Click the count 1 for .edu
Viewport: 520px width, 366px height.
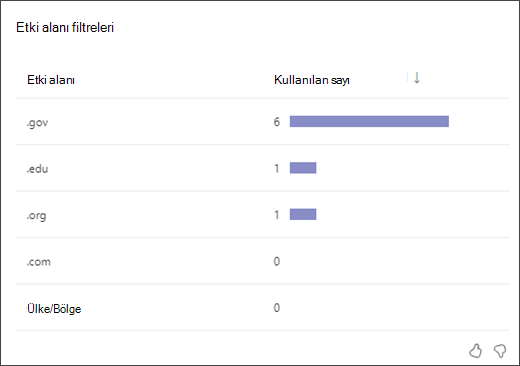pos(277,168)
